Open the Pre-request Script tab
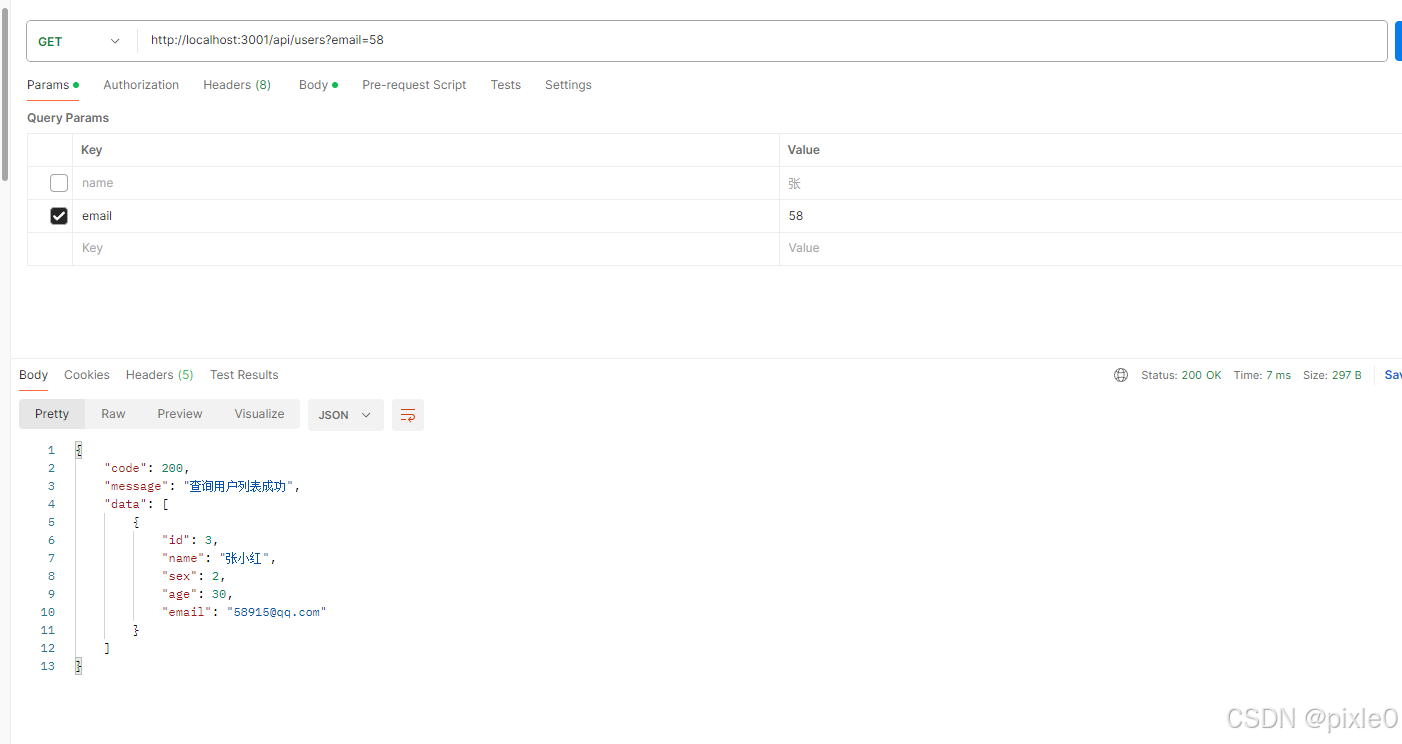This screenshot has width=1402, height=744. click(414, 85)
